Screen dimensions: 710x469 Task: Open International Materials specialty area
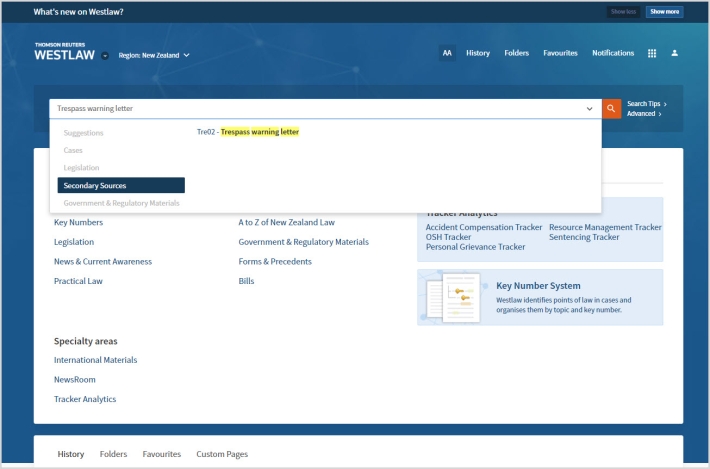(96, 360)
